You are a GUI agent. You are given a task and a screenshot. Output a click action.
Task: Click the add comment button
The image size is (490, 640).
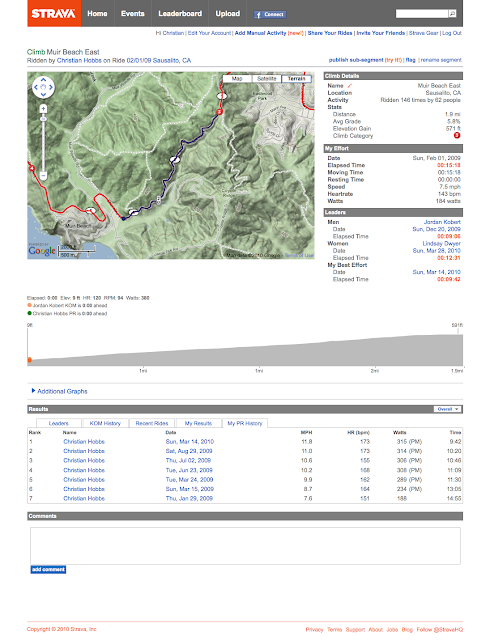pyautogui.click(x=48, y=569)
